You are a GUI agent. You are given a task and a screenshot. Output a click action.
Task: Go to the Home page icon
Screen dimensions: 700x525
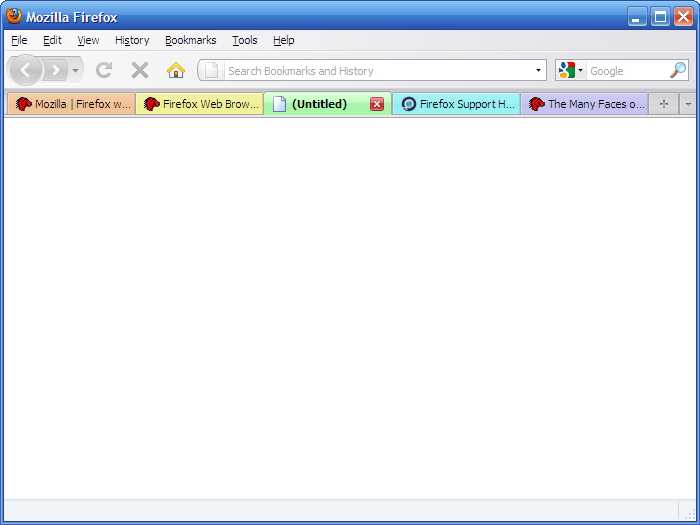[176, 70]
